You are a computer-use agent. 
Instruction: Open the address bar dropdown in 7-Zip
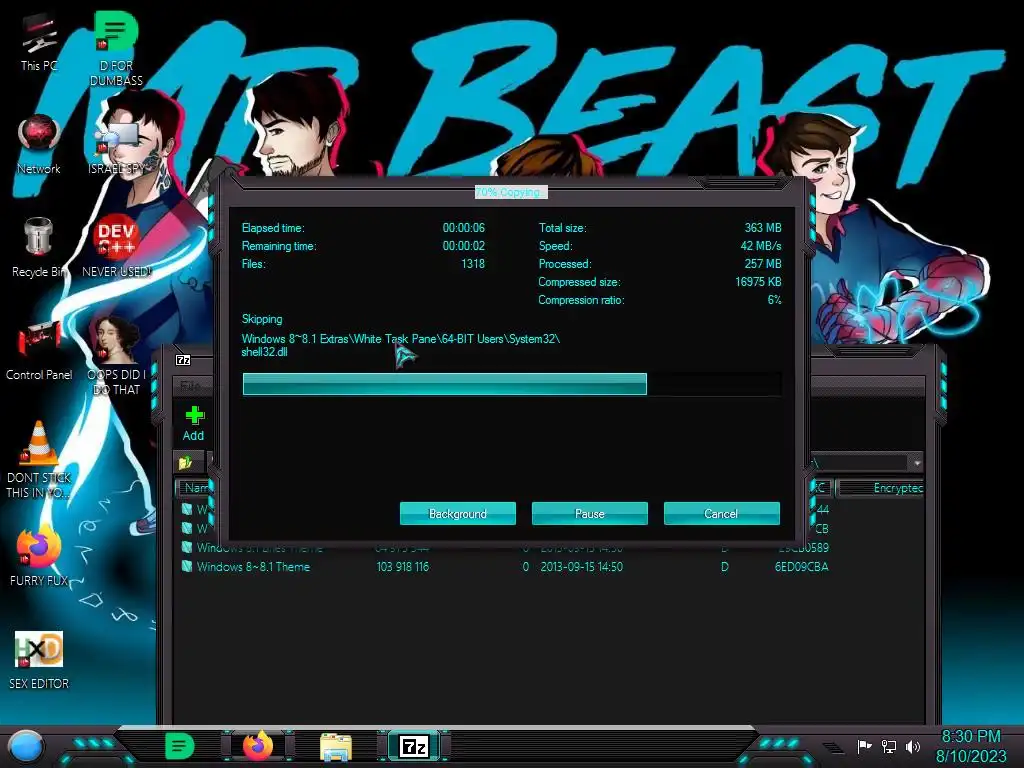pyautogui.click(x=917, y=462)
